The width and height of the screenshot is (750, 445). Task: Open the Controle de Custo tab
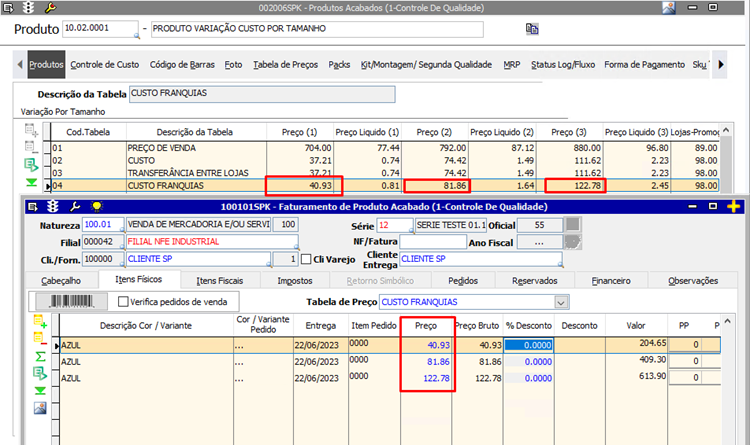(x=105, y=64)
